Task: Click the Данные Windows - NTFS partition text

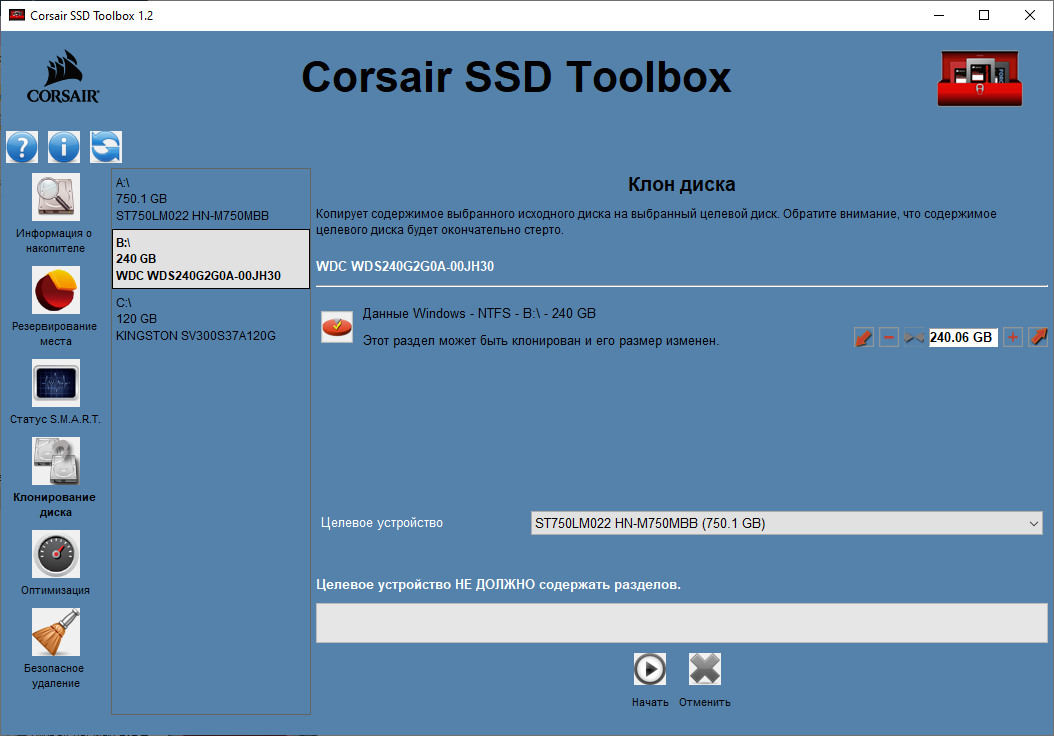Action: click(479, 313)
